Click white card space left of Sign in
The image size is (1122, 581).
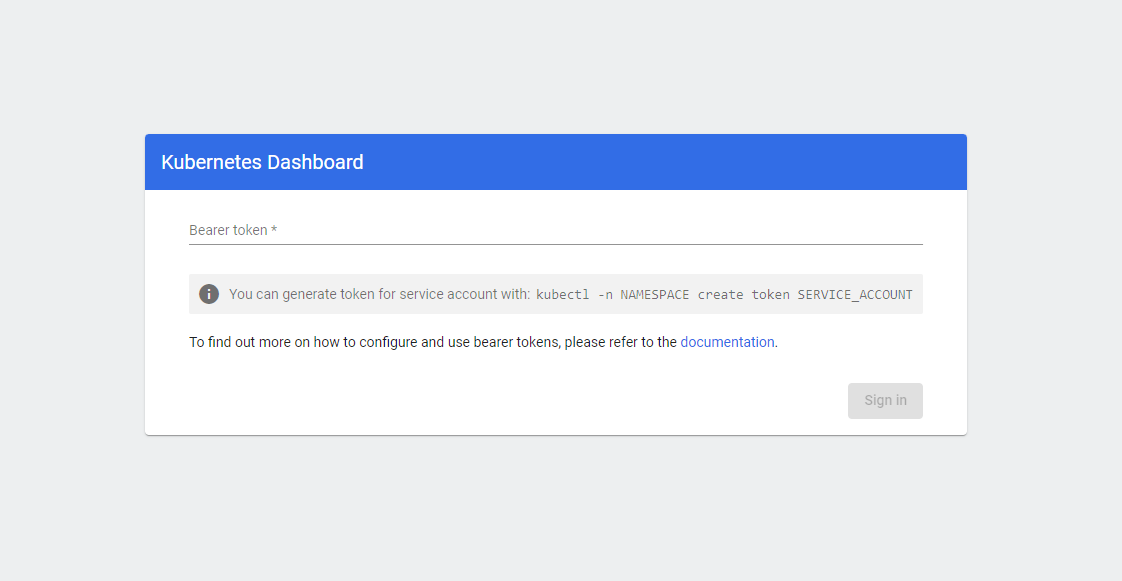click(500, 401)
